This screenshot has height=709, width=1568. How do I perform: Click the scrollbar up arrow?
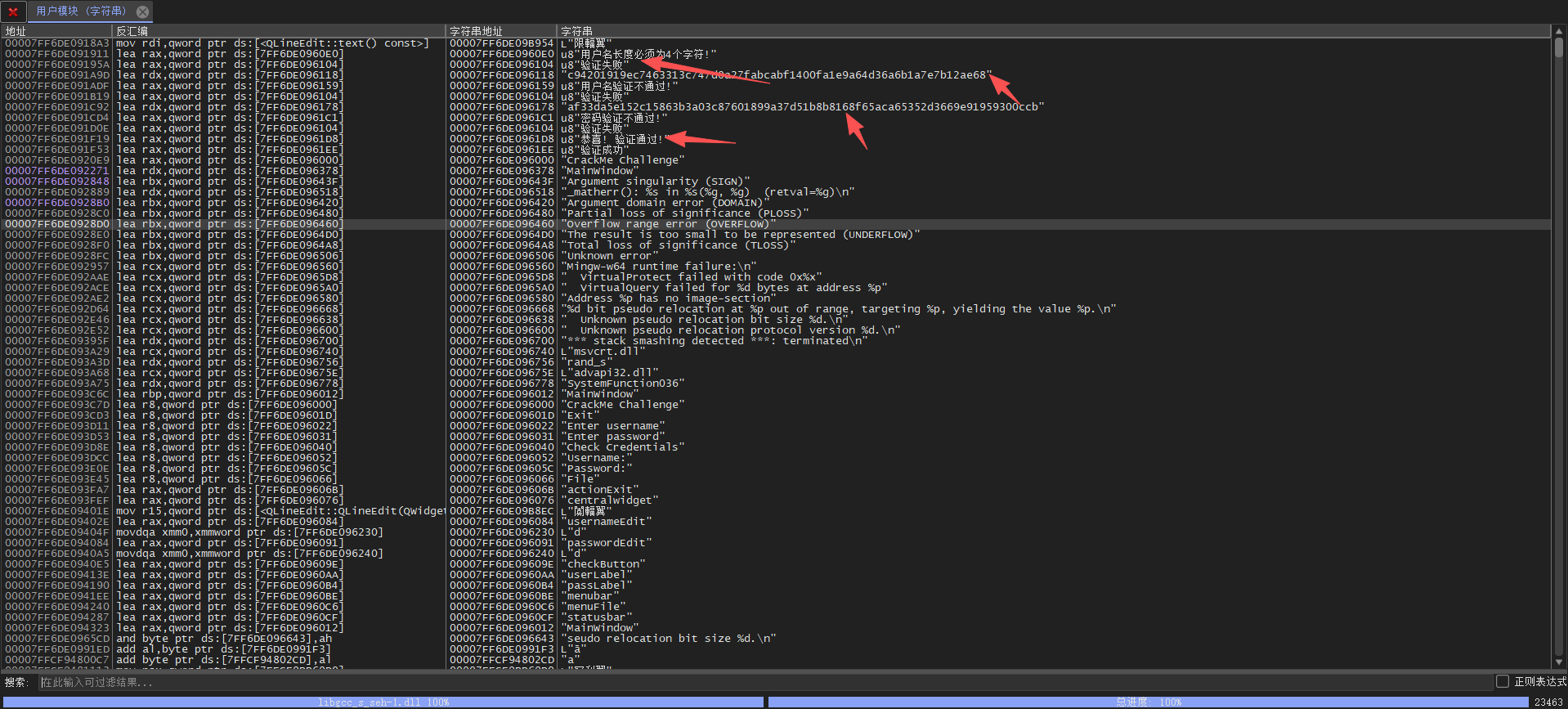coord(1559,31)
